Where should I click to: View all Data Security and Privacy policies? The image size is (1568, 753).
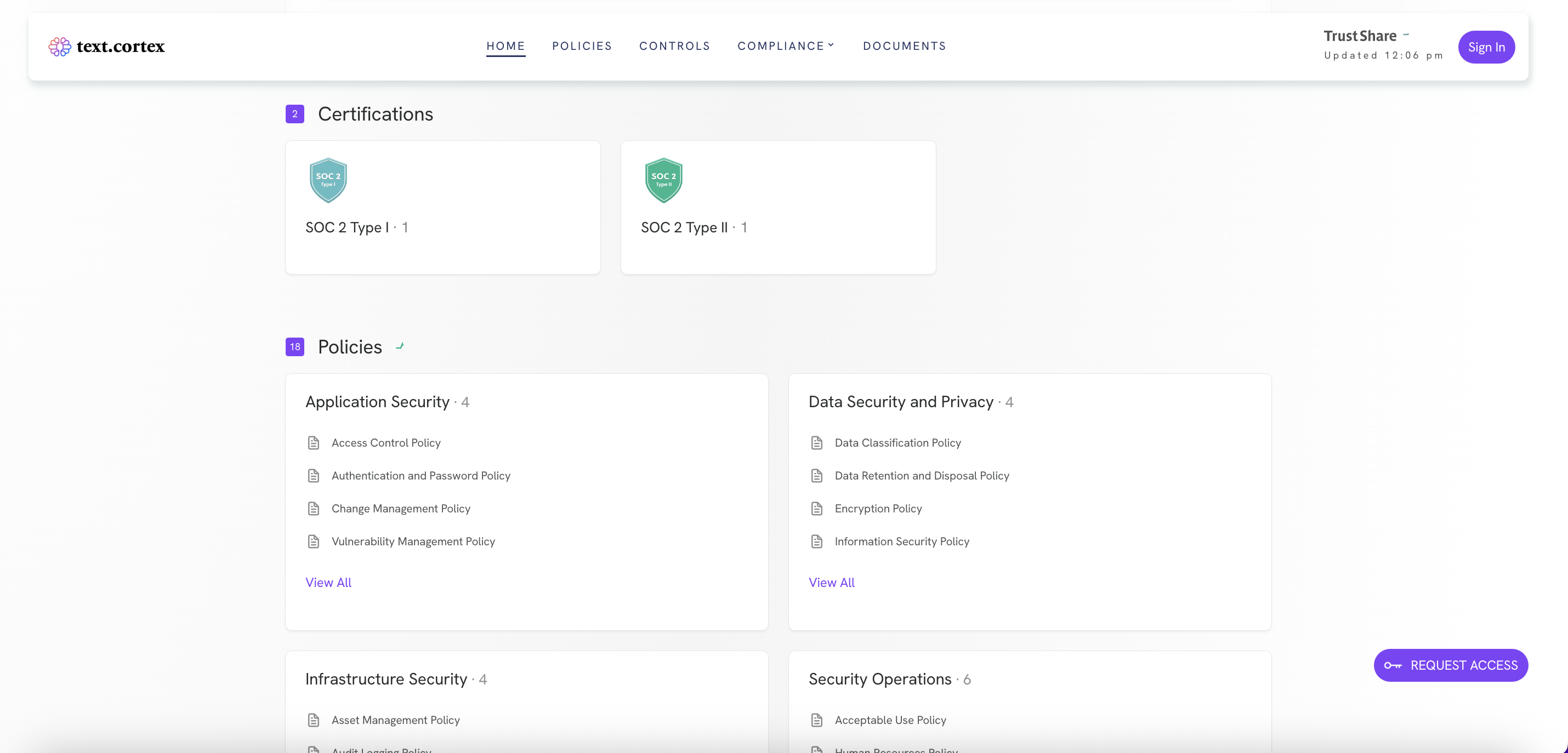click(x=832, y=582)
